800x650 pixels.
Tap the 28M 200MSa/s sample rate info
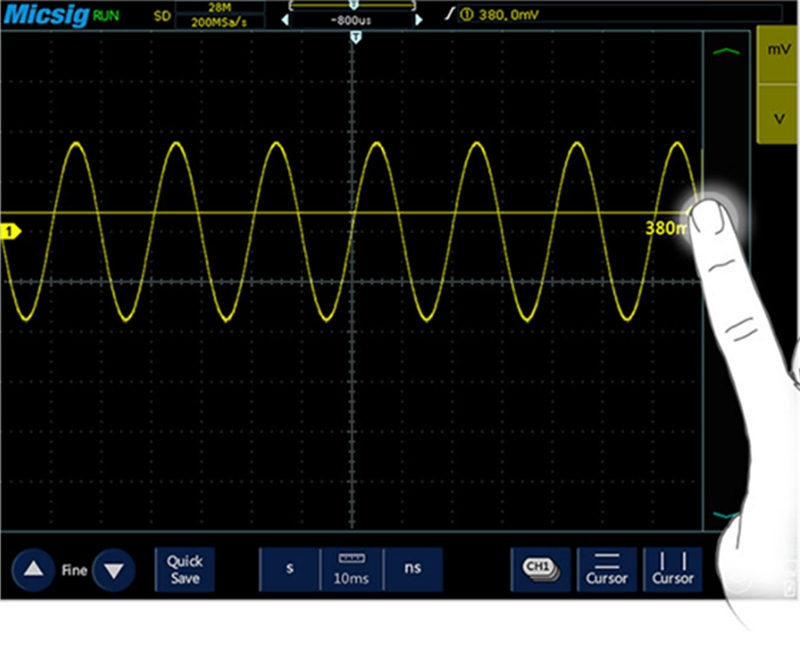pos(220,14)
